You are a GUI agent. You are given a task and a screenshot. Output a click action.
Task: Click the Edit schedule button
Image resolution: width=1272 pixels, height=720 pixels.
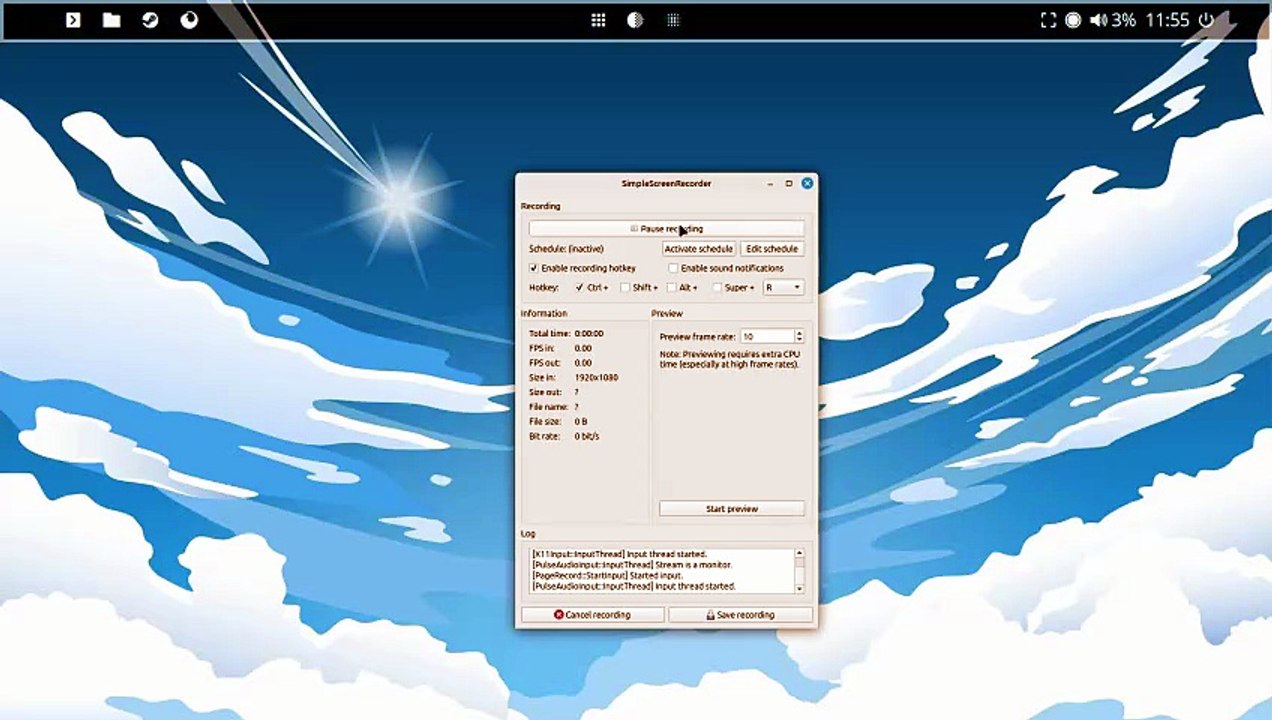pyautogui.click(x=772, y=249)
